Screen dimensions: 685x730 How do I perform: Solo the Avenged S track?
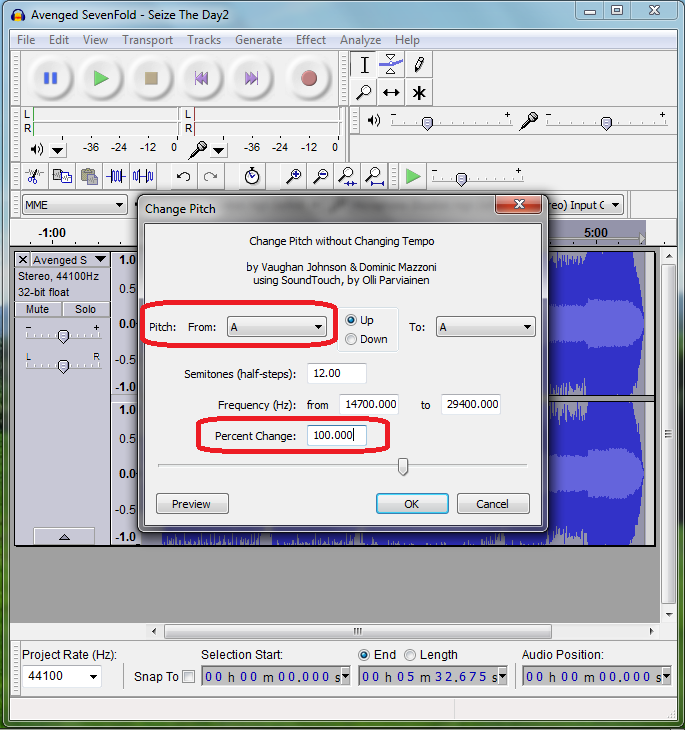(86, 309)
